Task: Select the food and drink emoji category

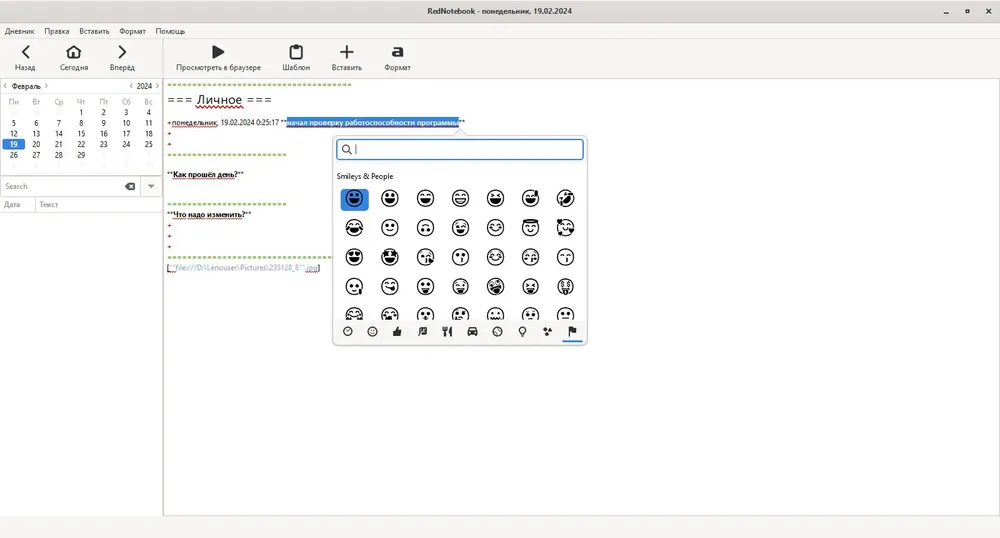Action: pyautogui.click(x=447, y=331)
